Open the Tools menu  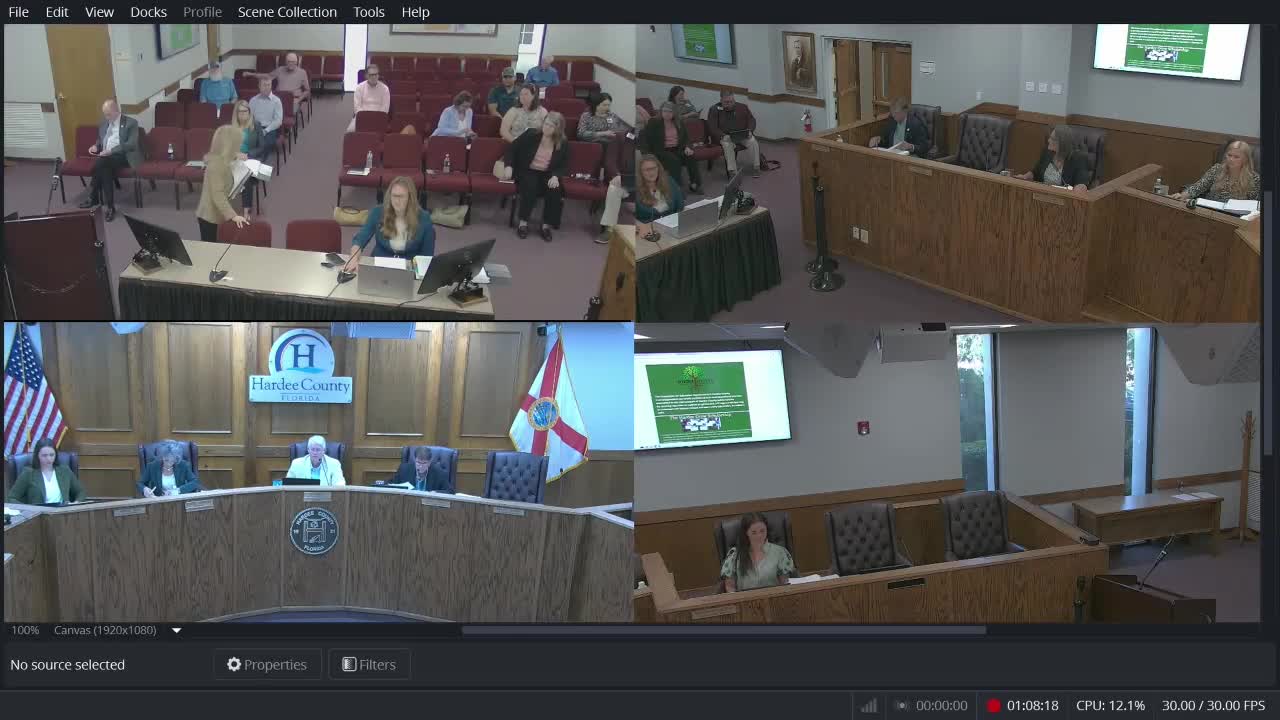click(x=369, y=12)
